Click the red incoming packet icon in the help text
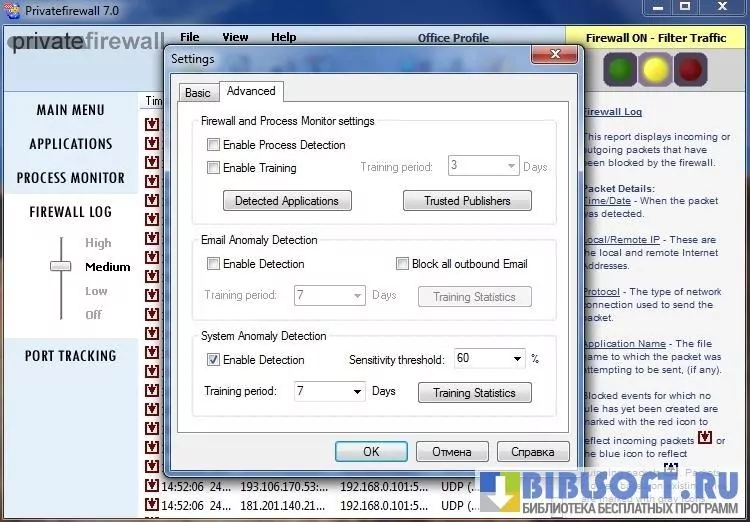The width and height of the screenshot is (750, 522). pyautogui.click(x=704, y=439)
